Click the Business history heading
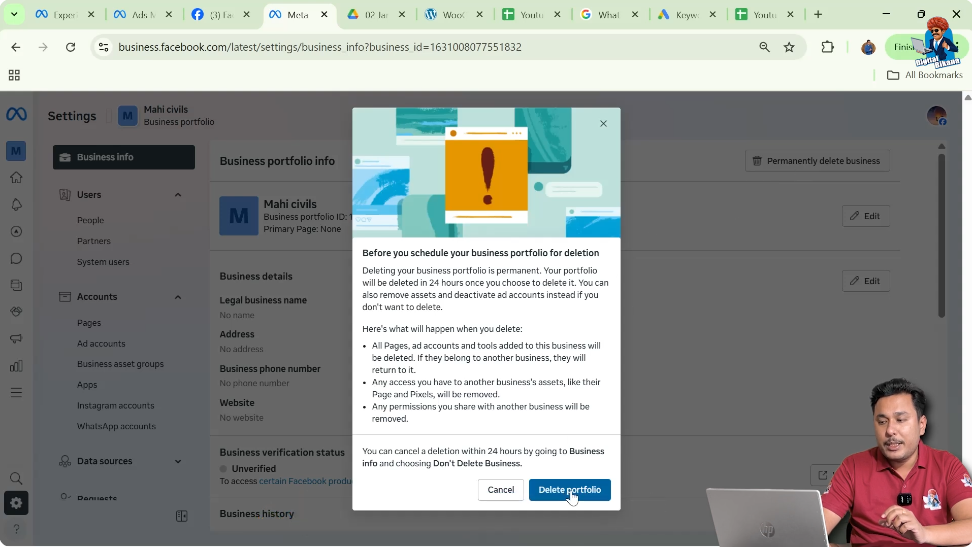The width and height of the screenshot is (972, 548). pos(257,514)
